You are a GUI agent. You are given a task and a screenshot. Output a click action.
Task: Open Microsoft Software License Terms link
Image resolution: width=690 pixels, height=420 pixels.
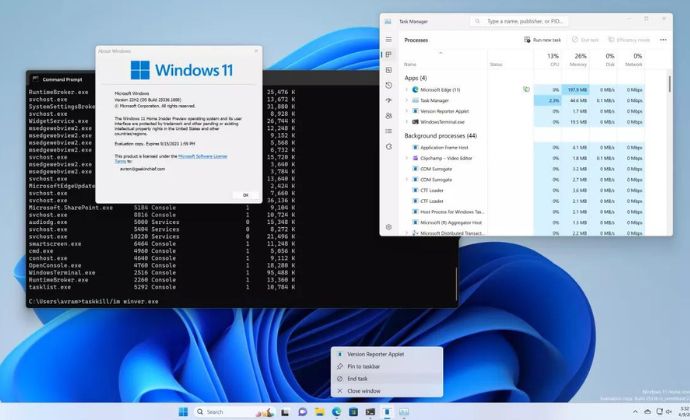(202, 156)
